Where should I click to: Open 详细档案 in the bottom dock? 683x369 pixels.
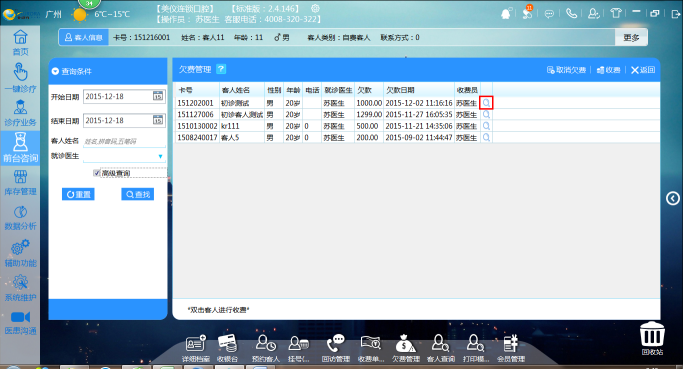(x=196, y=348)
